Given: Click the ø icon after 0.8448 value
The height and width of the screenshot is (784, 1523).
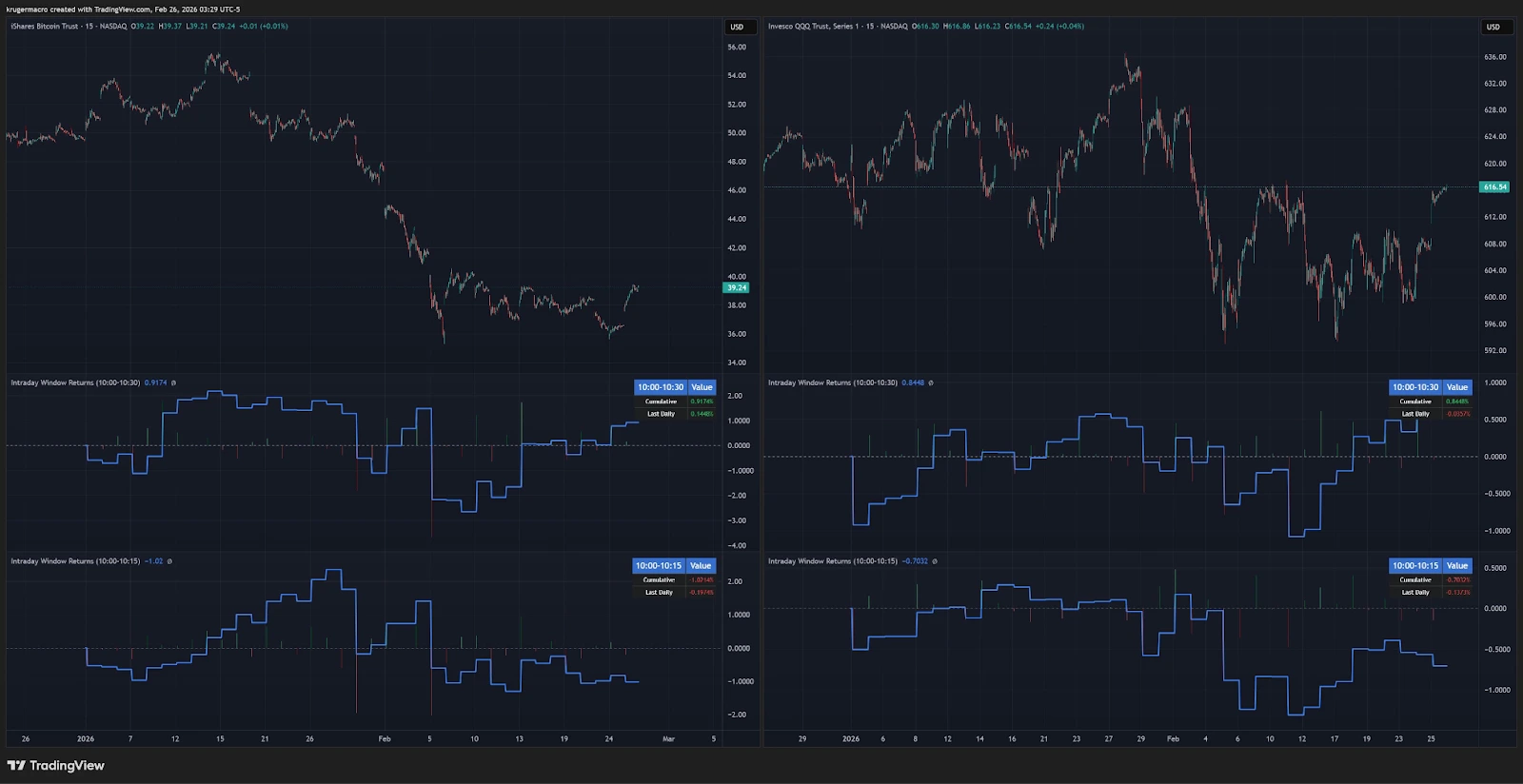Looking at the screenshot, I should [x=931, y=383].
